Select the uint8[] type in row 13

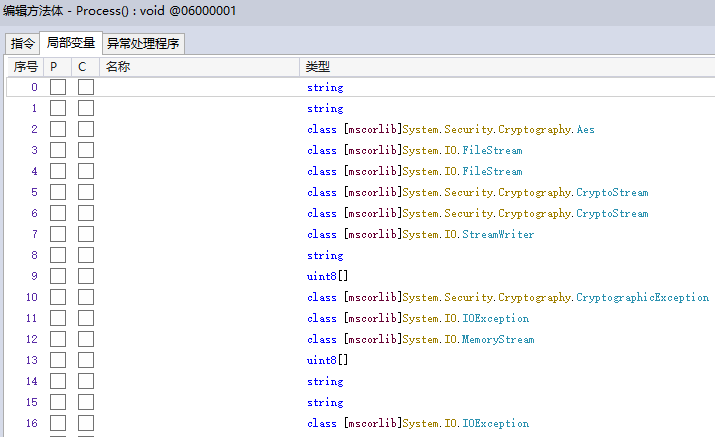pyautogui.click(x=327, y=360)
